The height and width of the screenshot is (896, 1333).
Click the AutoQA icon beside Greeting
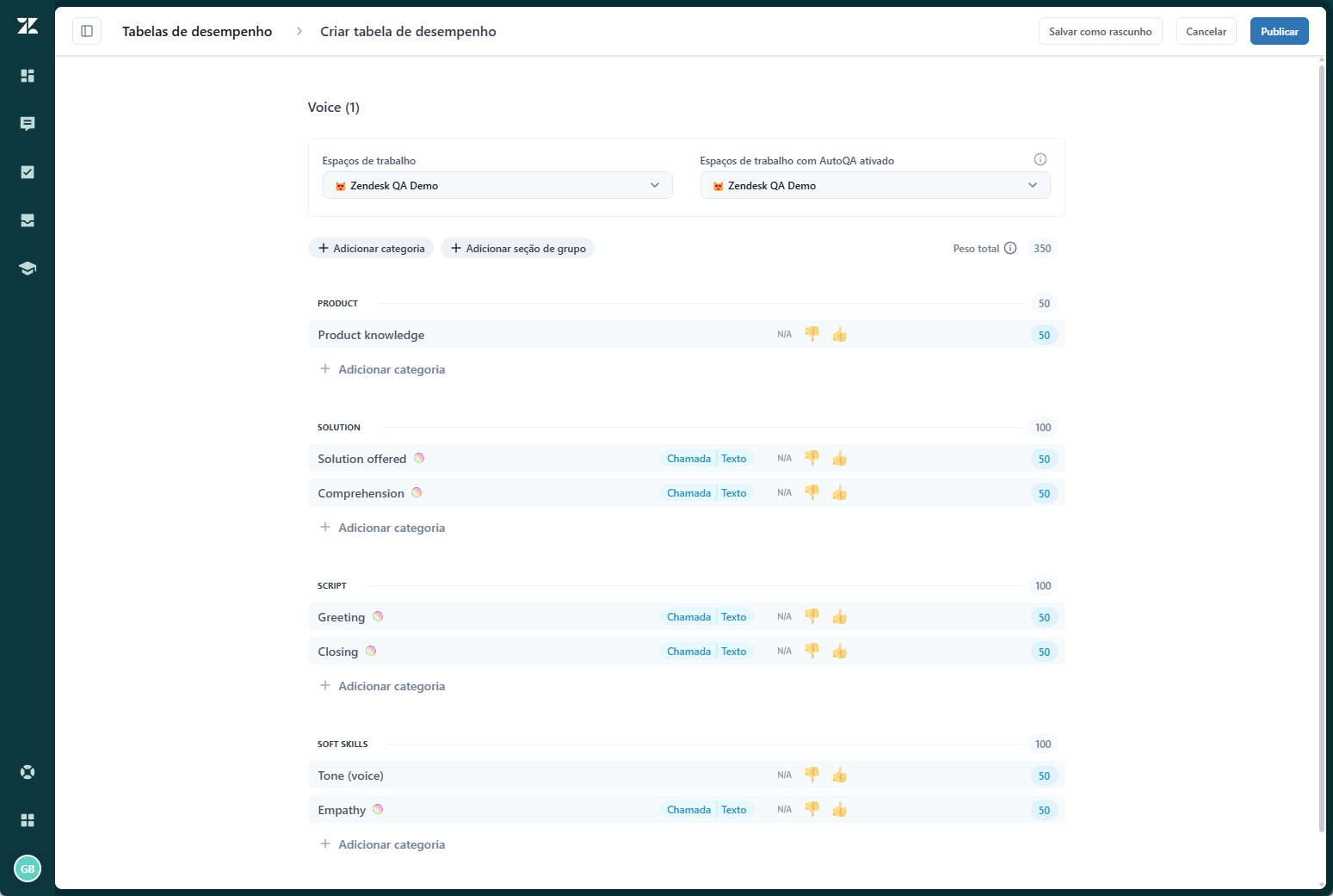pos(378,616)
